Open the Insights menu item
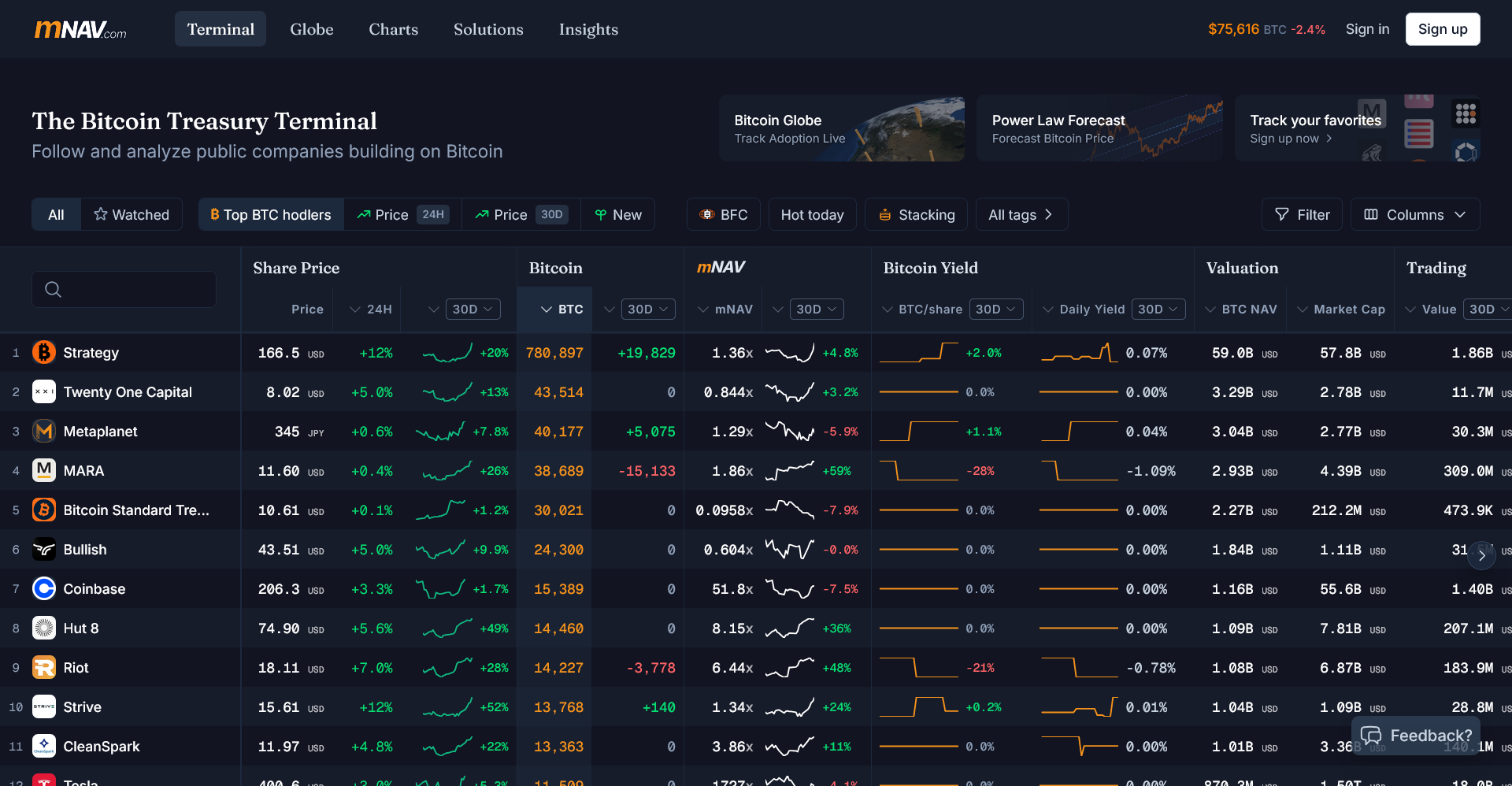The width and height of the screenshot is (1512, 786). (x=588, y=29)
